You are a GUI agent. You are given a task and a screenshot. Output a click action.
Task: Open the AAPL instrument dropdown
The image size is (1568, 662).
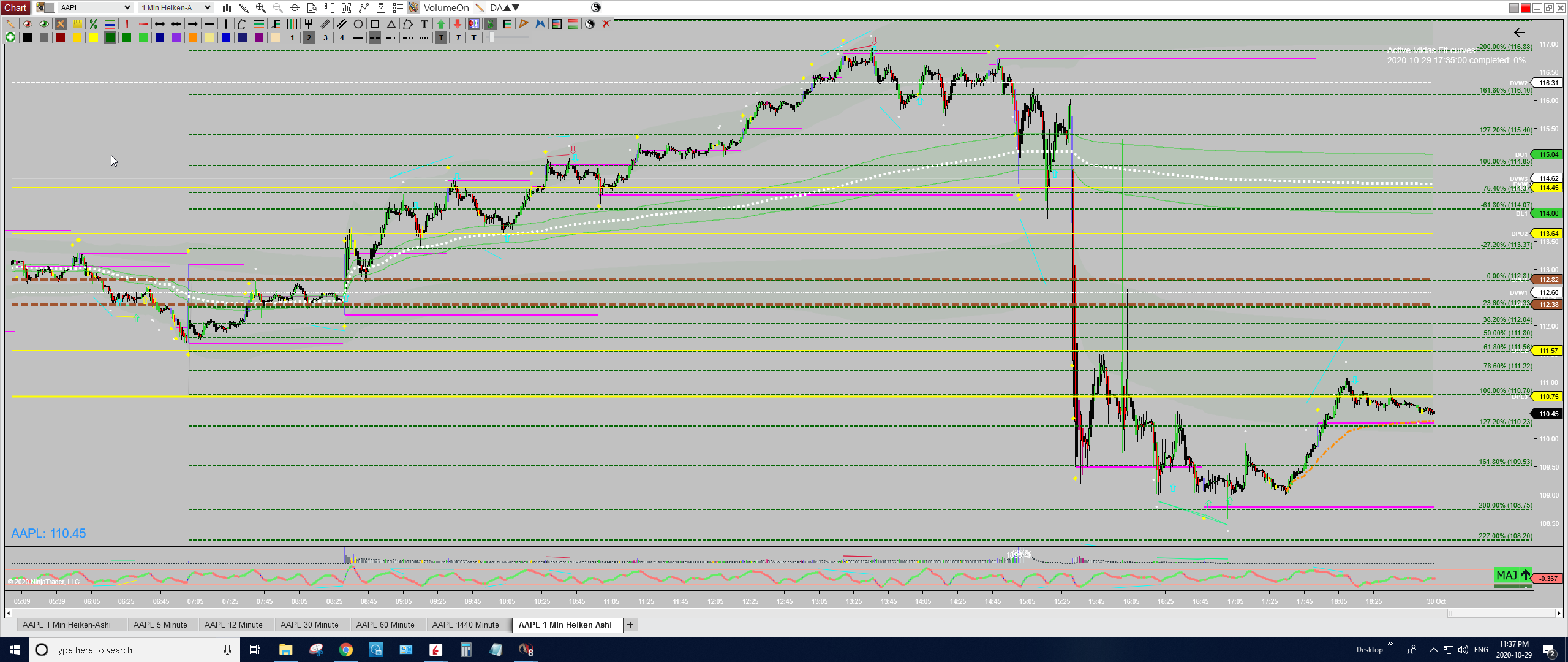pyautogui.click(x=96, y=7)
